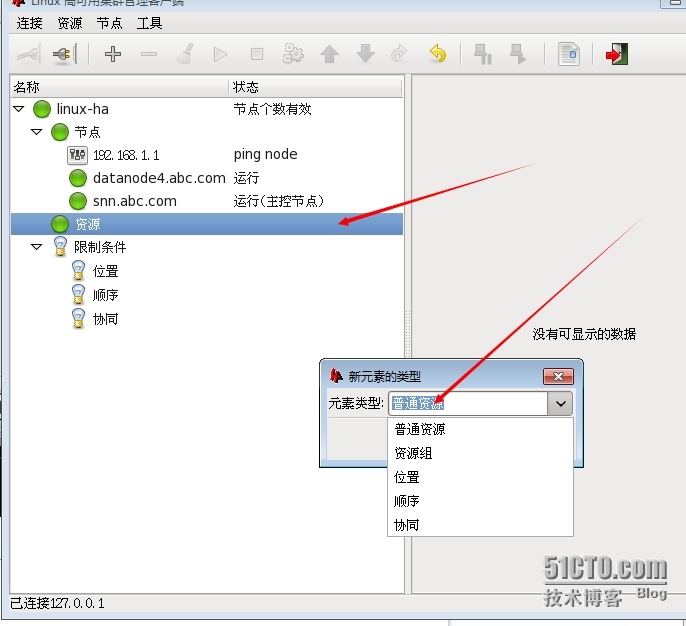Screen dimensions: 686x626
Task: Collapse the 限制条件 tree branch
Action: pos(37,247)
